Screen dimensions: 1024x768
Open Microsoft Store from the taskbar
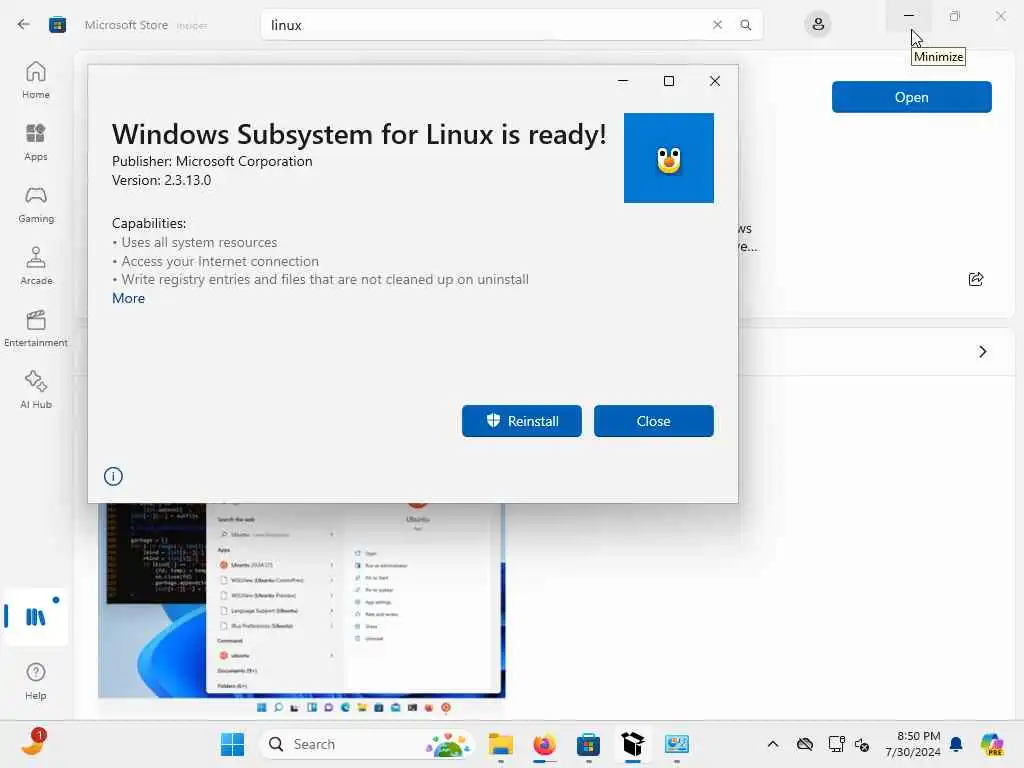[588, 744]
